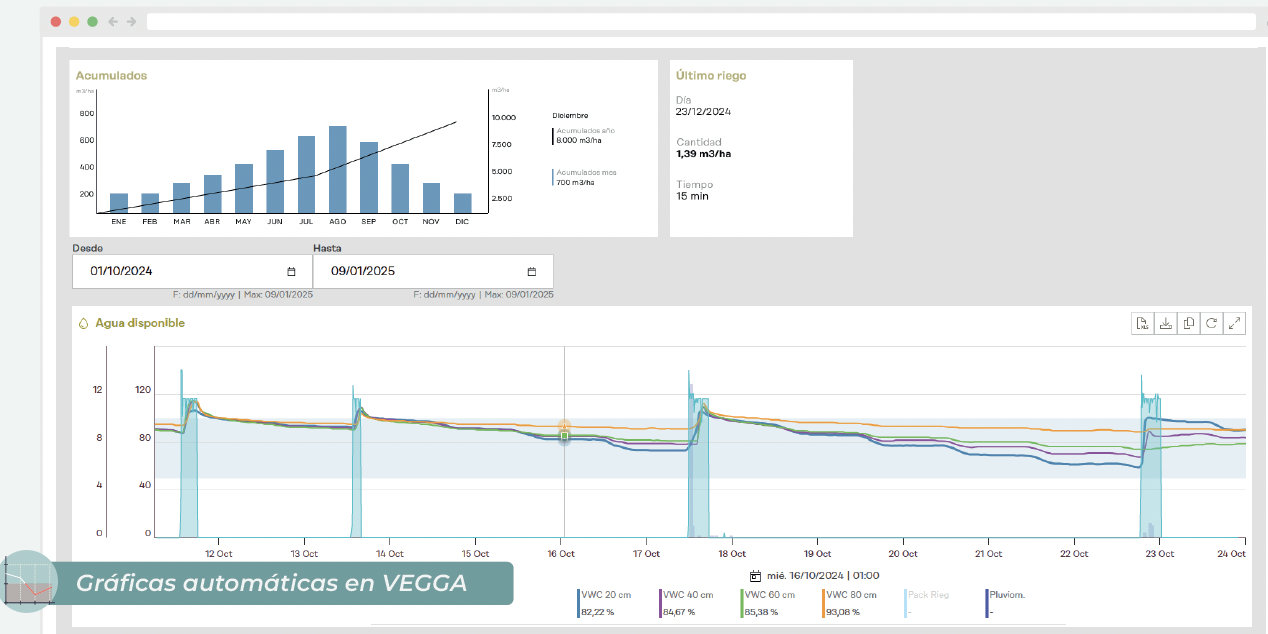Screen dimensions: 1268x634
Task: Click the Desde date field 01/10/2024
Action: pos(180,271)
